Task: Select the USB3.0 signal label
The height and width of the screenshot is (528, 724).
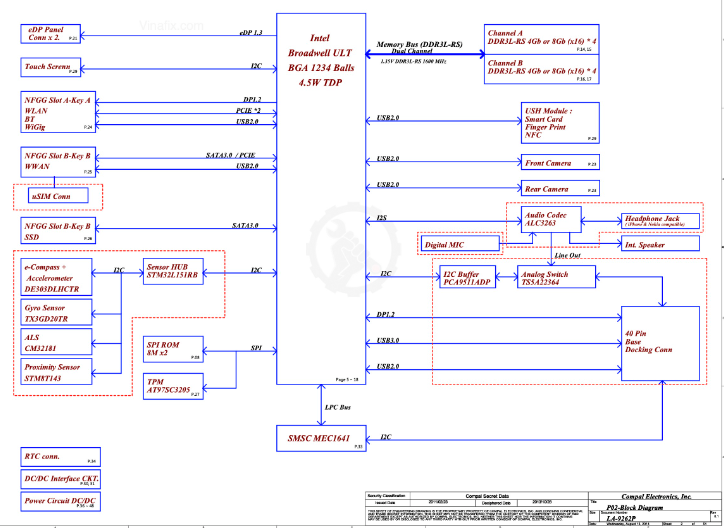Action: tap(388, 341)
